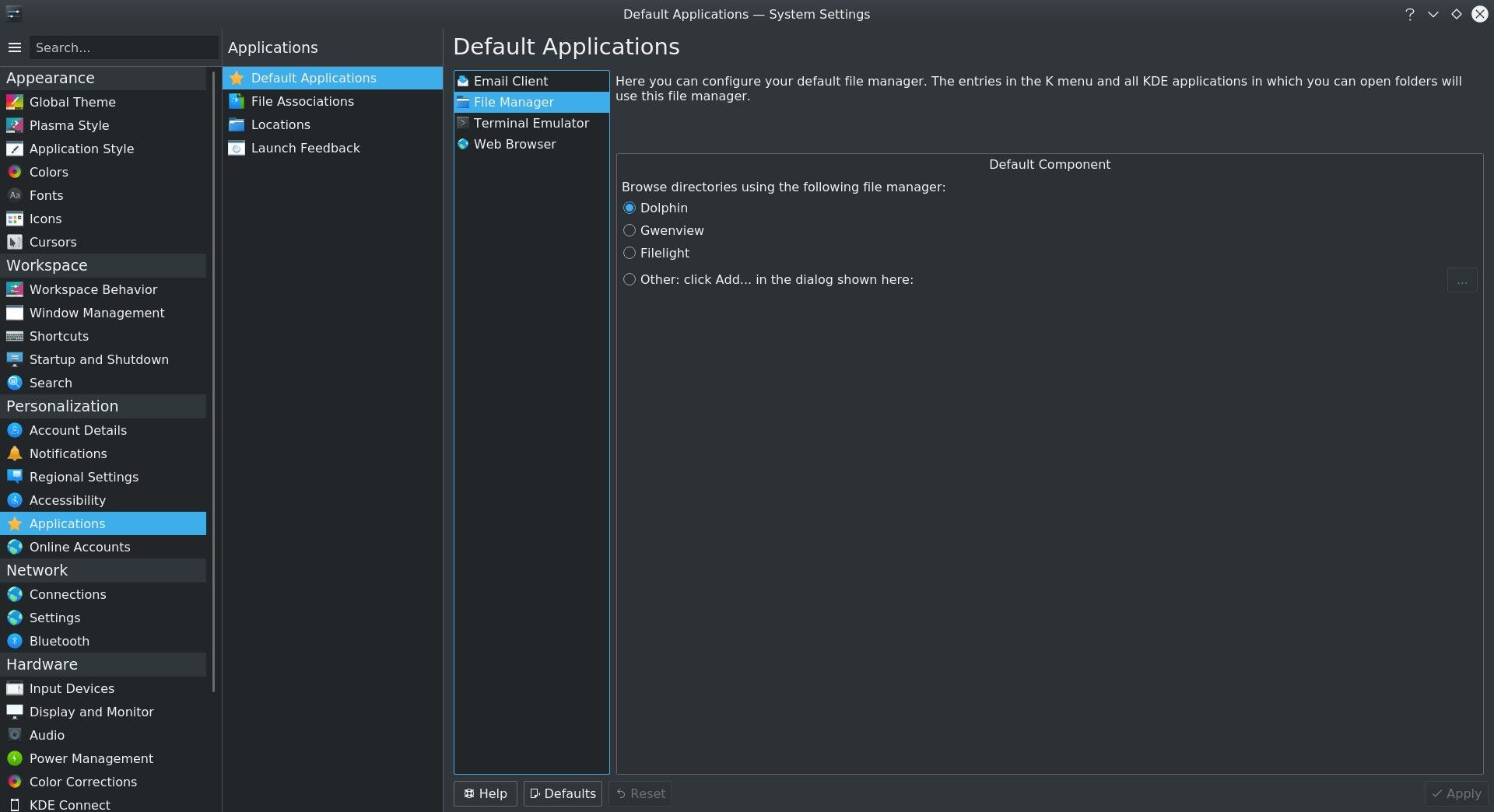Click the System Settings title bar icon
Image resolution: width=1494 pixels, height=812 pixels.
pyautogui.click(x=13, y=14)
